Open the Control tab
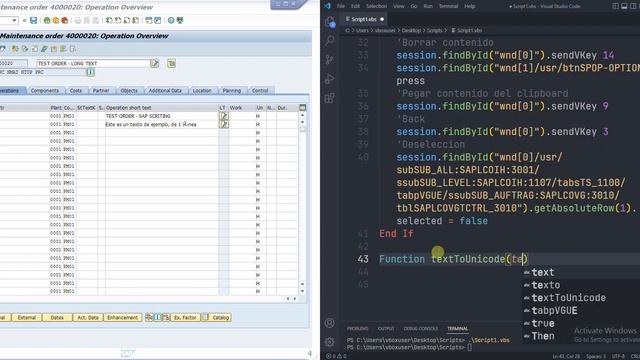 tap(260, 91)
